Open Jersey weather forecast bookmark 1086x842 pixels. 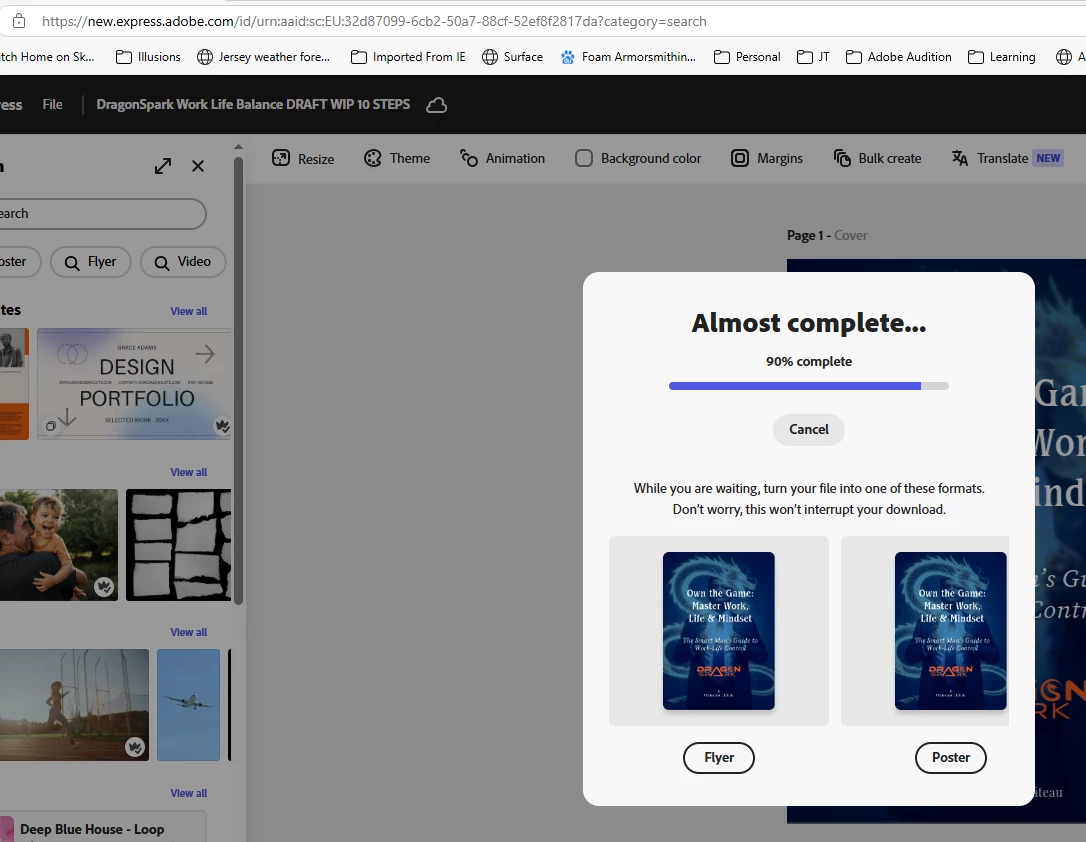pos(264,57)
